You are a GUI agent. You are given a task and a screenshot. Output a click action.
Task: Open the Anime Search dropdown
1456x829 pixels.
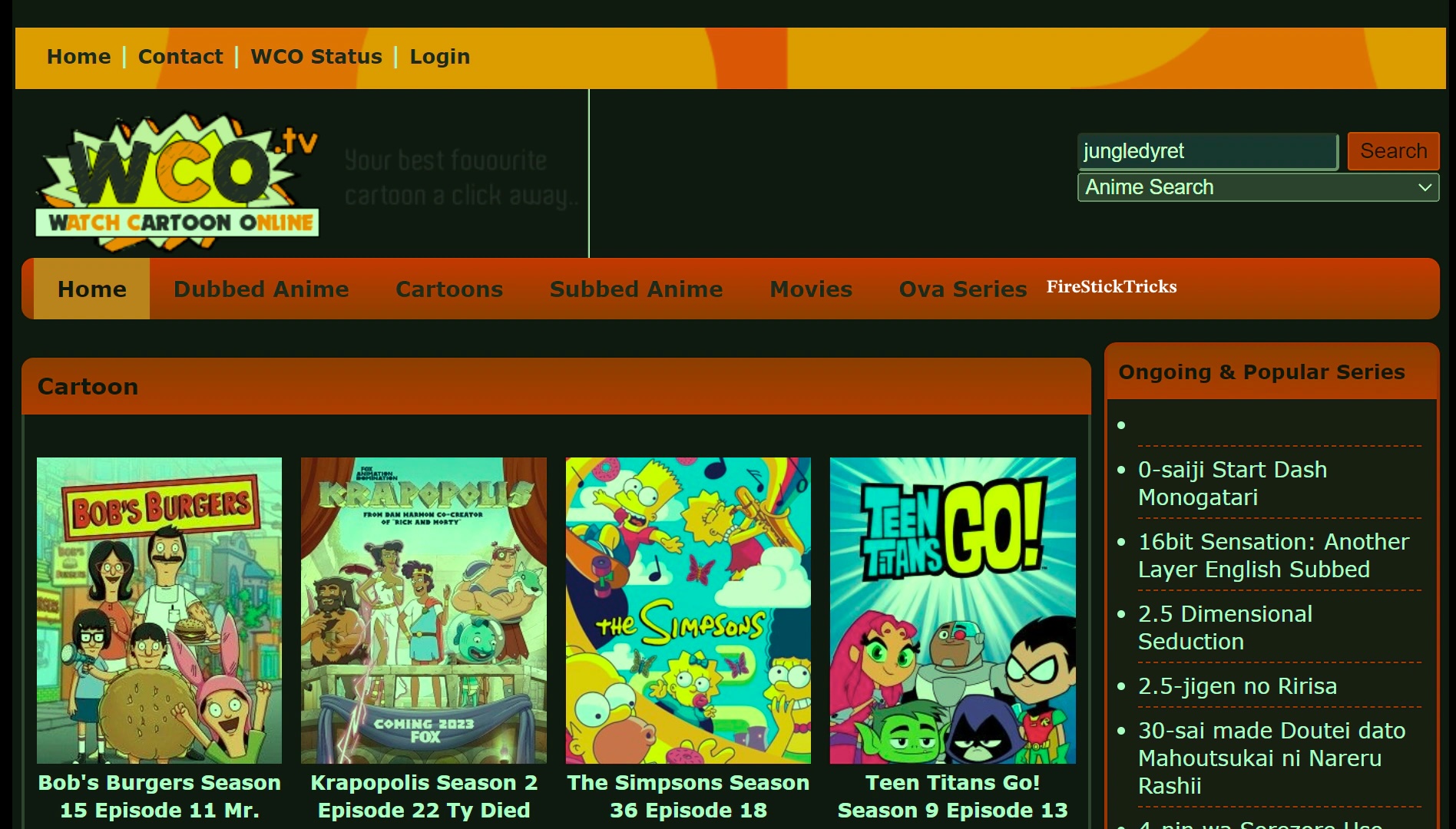click(x=1257, y=187)
